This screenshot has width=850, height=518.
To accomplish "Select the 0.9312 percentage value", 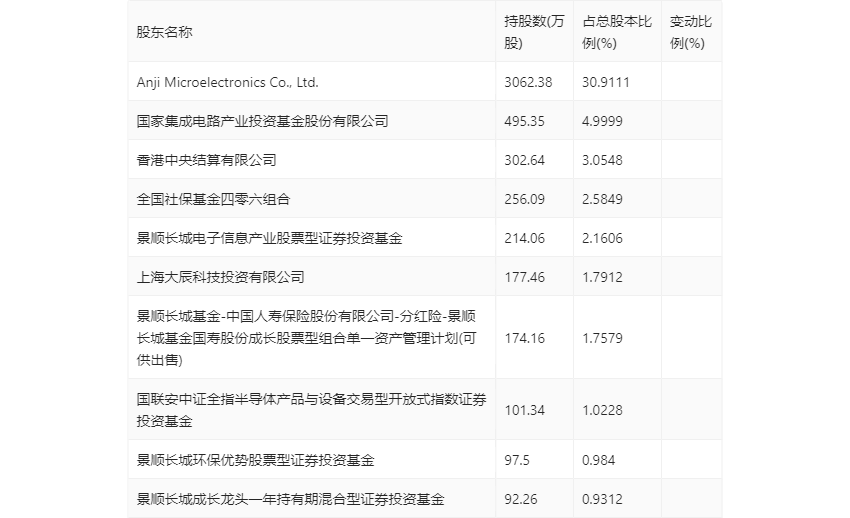I will tap(602, 500).
